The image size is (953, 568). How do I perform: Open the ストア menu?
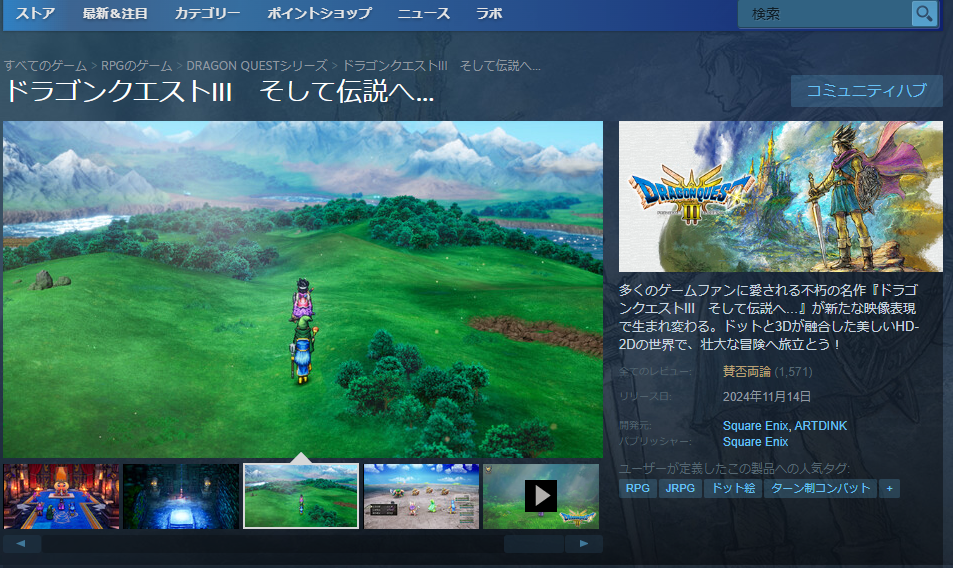pyautogui.click(x=35, y=13)
